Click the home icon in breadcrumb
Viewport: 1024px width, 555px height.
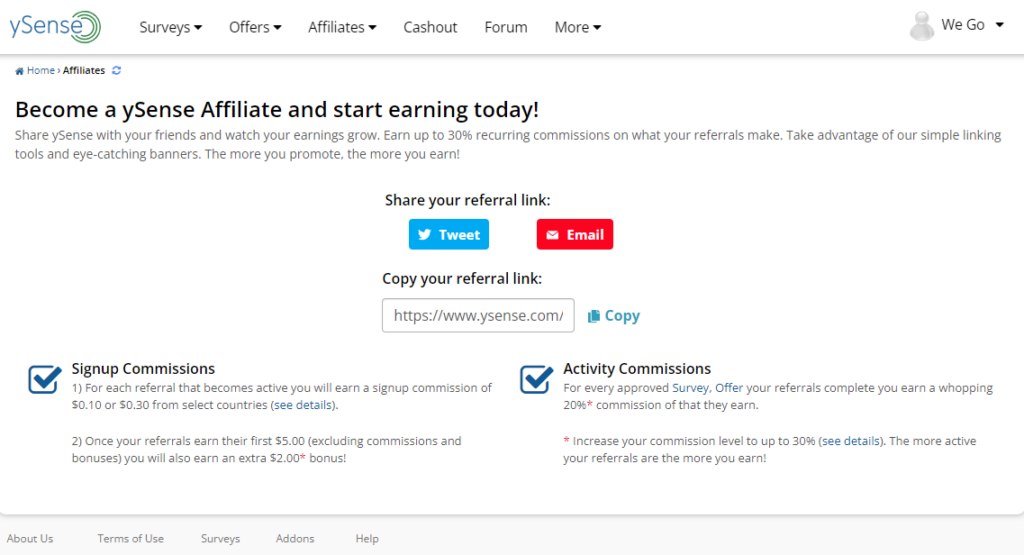click(20, 71)
